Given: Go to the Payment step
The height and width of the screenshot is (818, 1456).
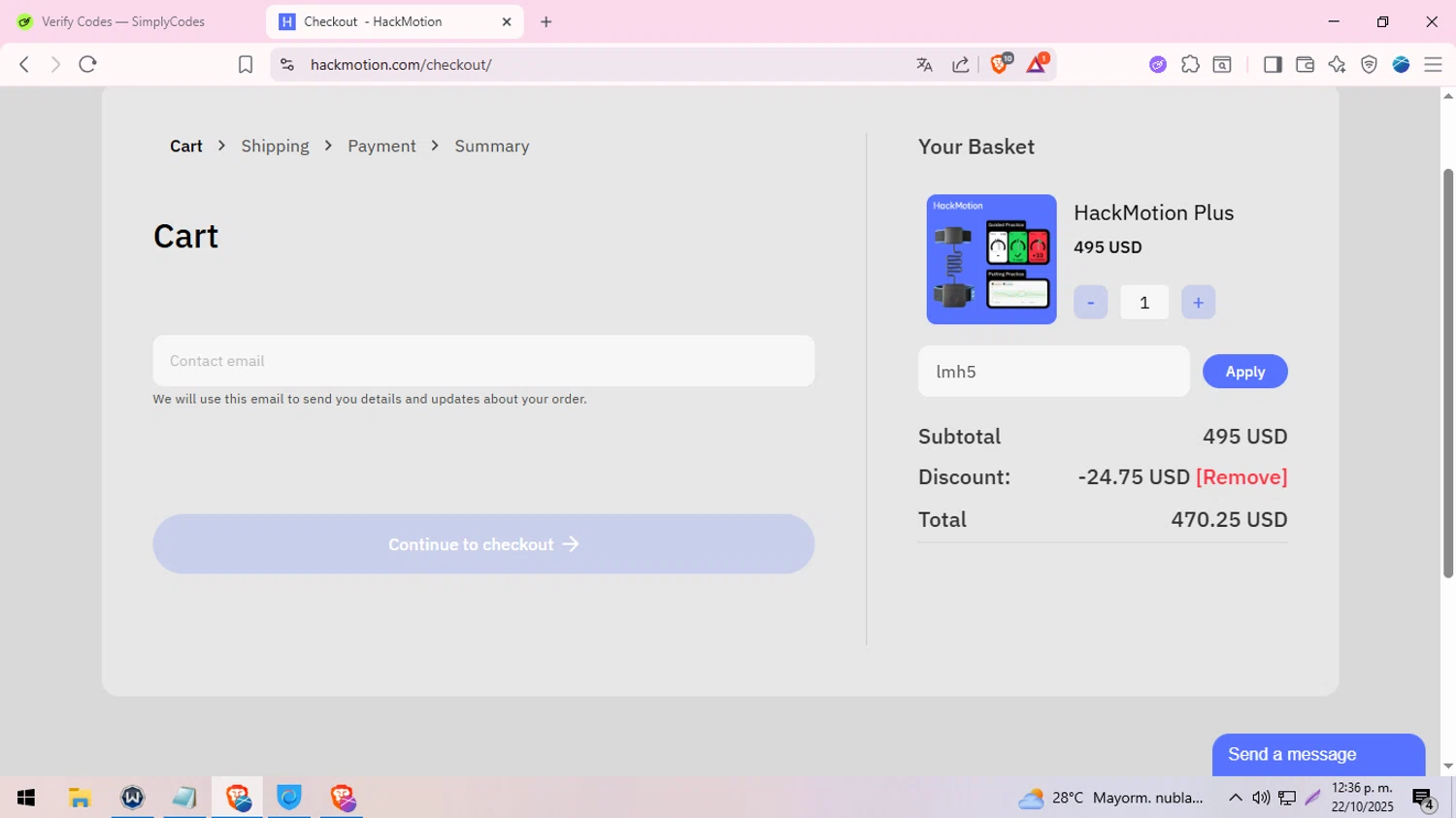Looking at the screenshot, I should click(381, 146).
